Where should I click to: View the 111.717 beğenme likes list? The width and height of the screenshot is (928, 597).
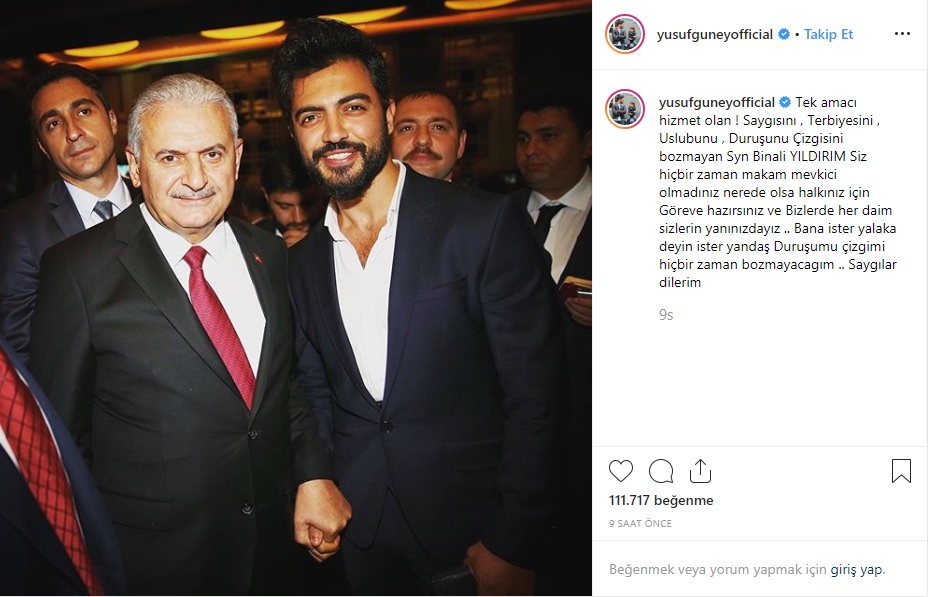[x=661, y=501]
